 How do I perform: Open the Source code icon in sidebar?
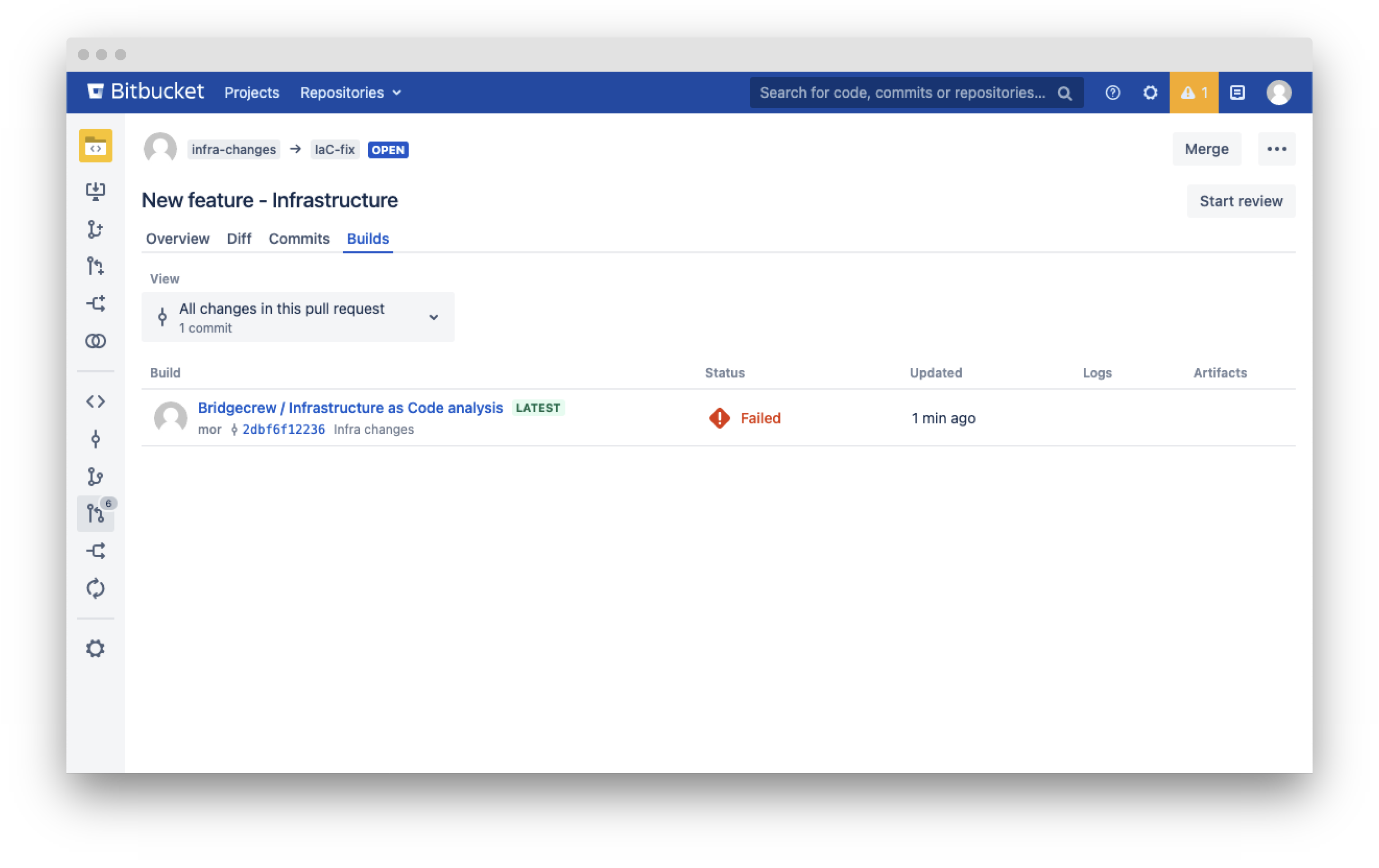pyautogui.click(x=96, y=401)
